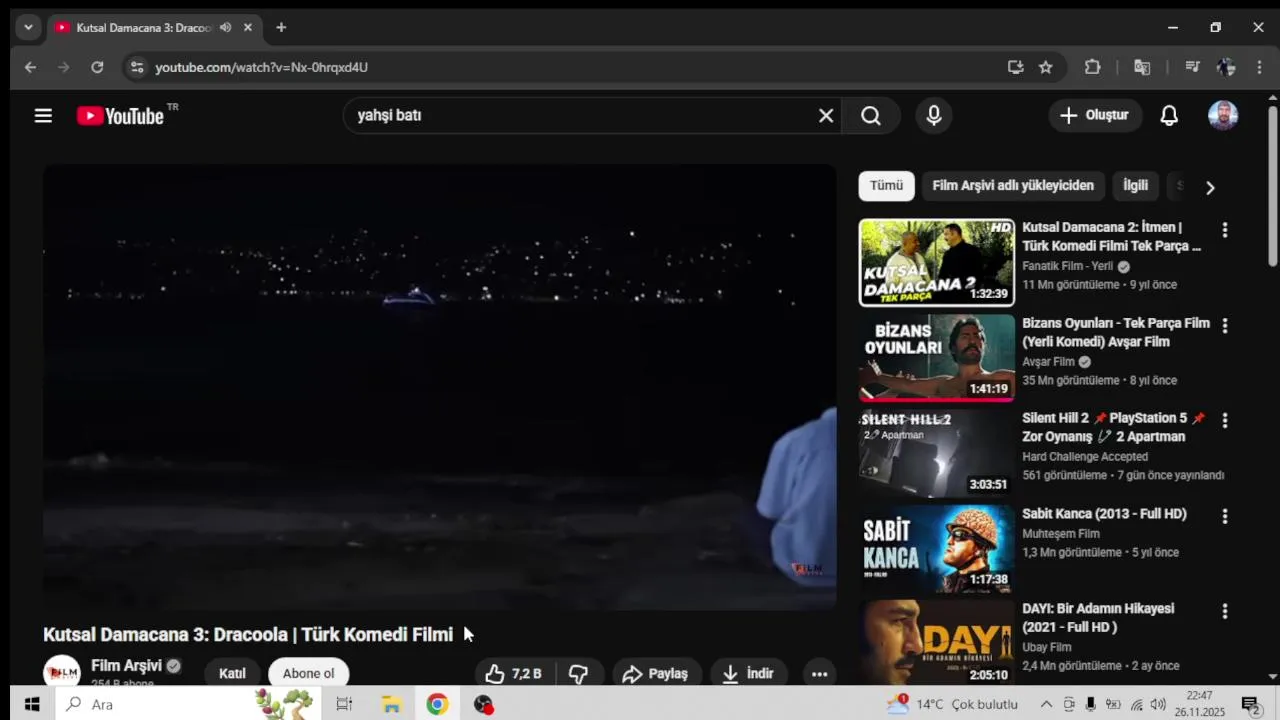
Task: Open the account avatar menu
Action: [x=1223, y=116]
